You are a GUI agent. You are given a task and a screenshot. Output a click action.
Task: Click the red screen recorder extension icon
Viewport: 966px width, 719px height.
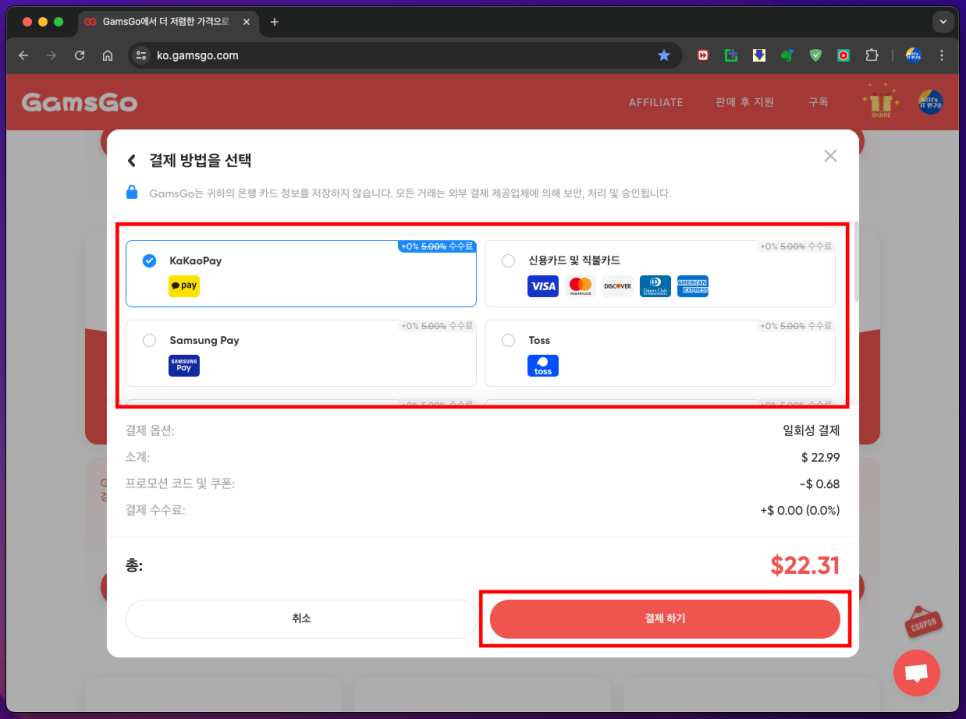point(843,55)
